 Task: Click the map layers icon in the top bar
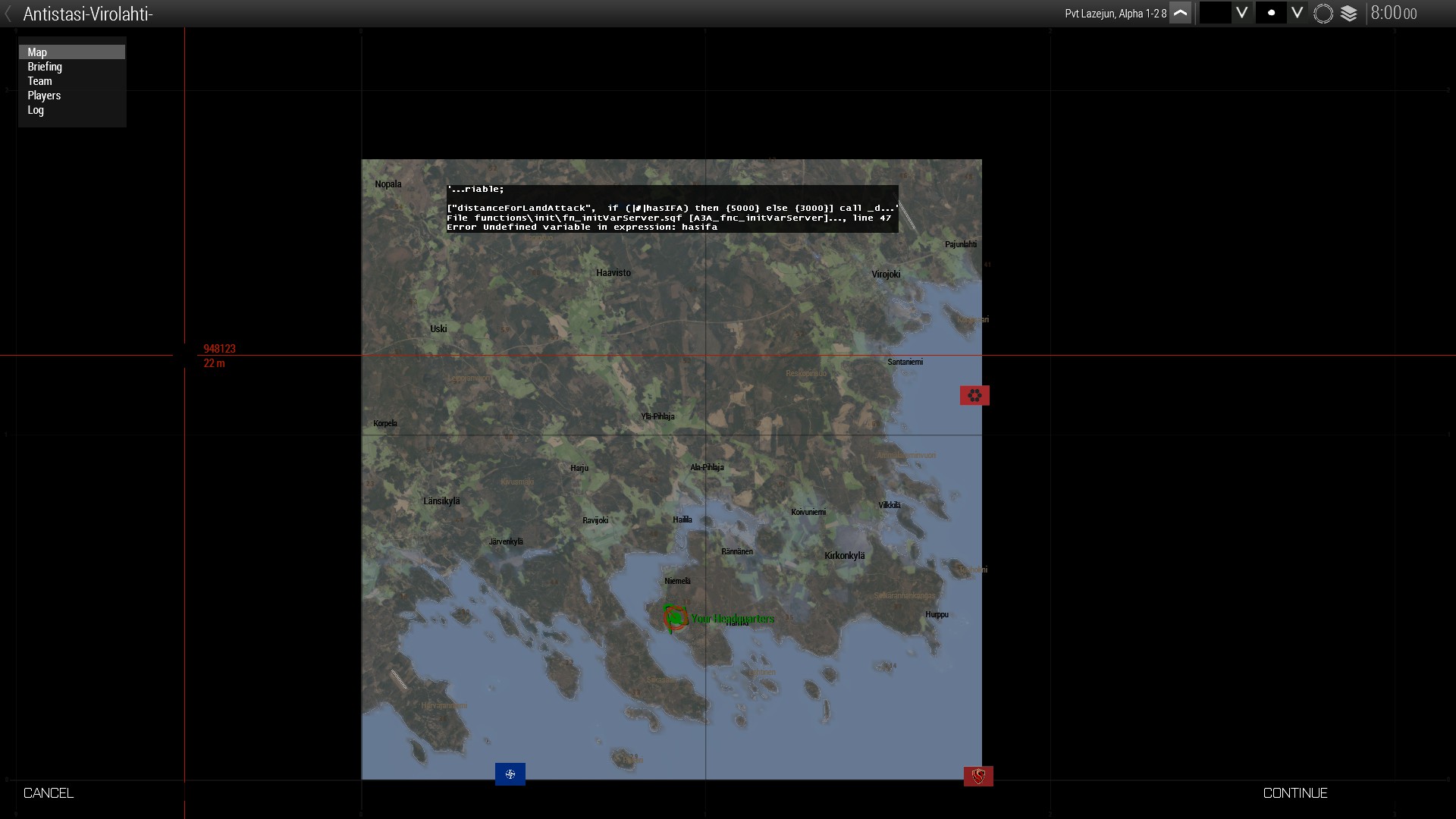tap(1351, 13)
